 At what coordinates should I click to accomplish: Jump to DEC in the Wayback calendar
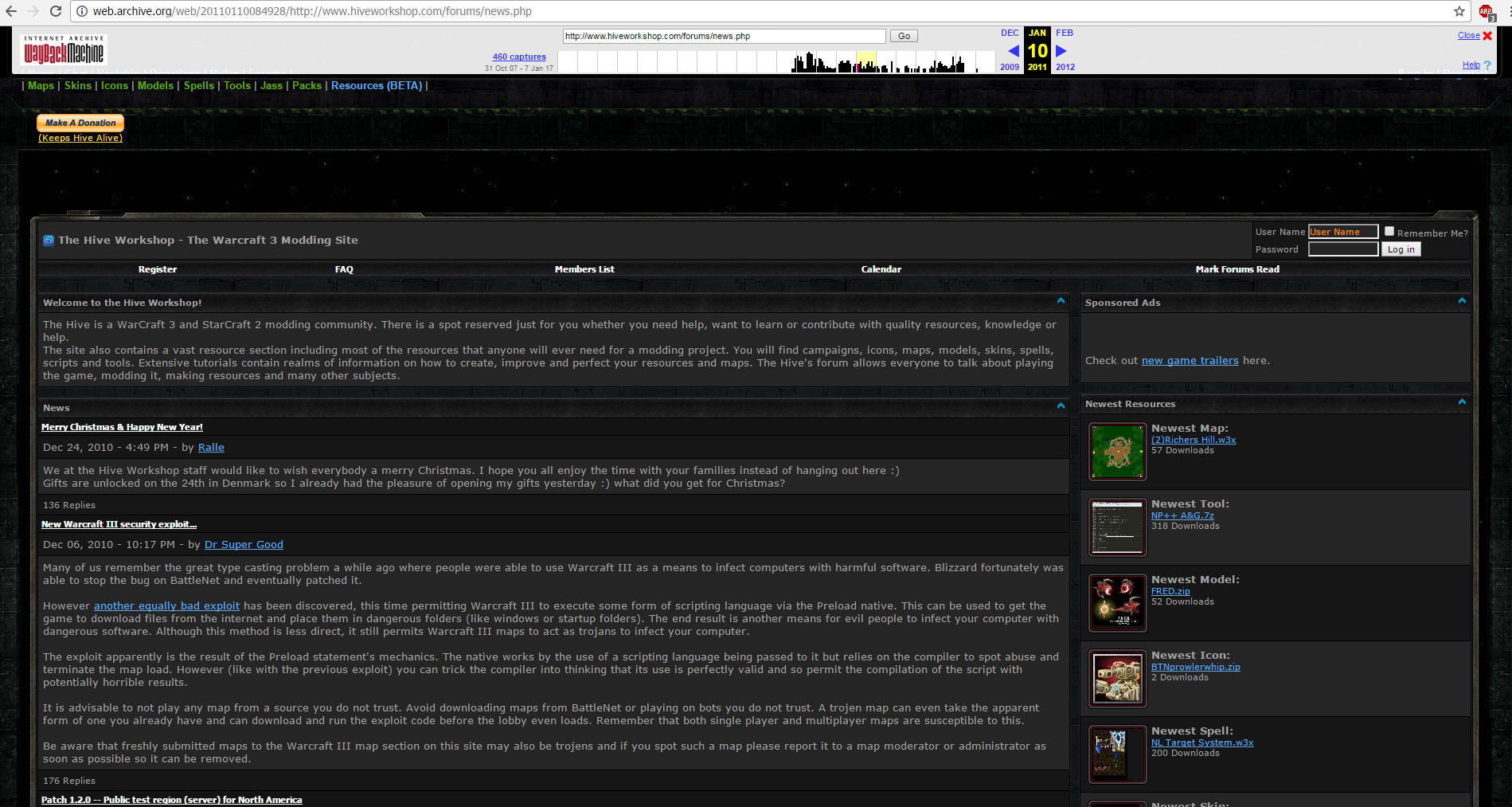pos(1010,33)
